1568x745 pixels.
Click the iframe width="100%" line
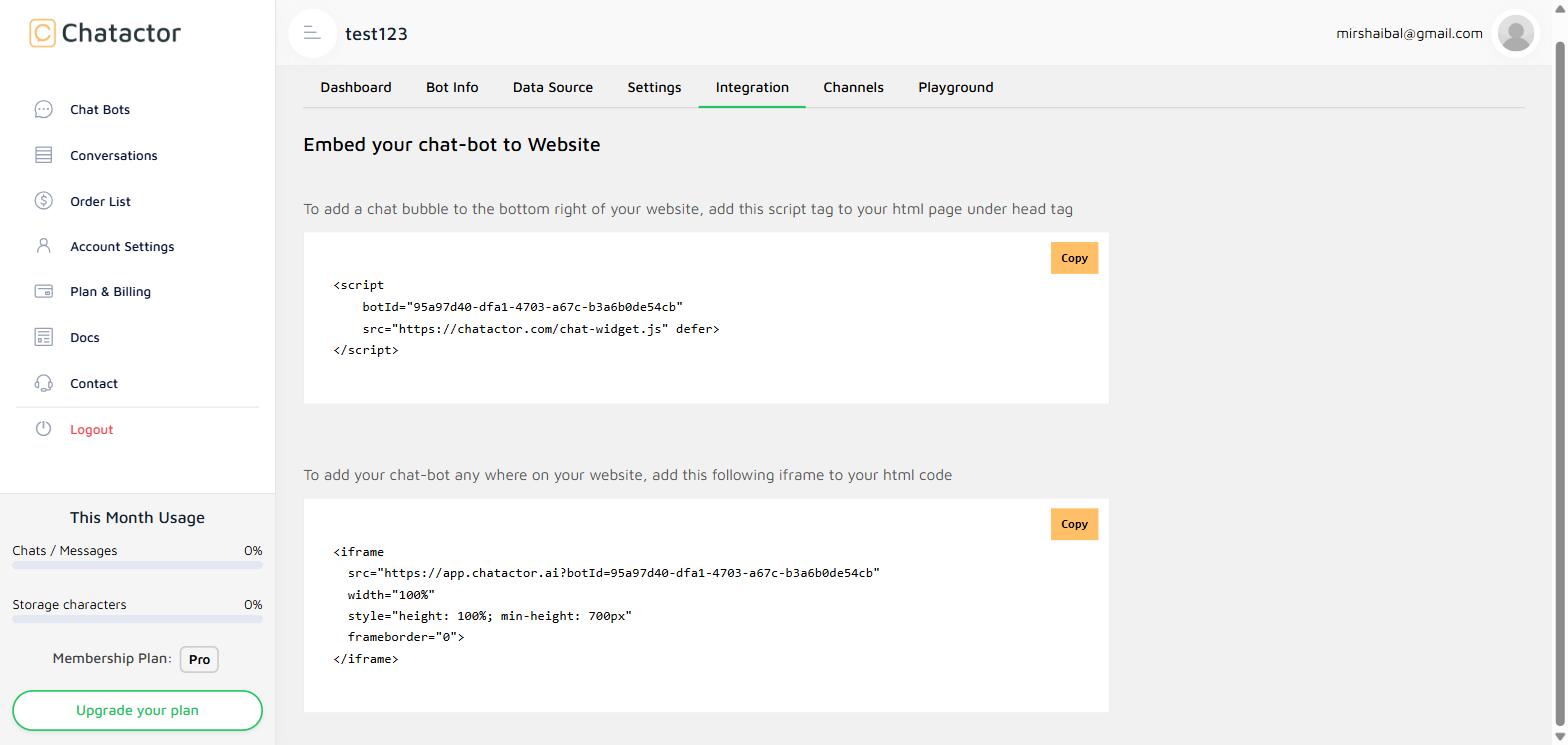pyautogui.click(x=391, y=595)
